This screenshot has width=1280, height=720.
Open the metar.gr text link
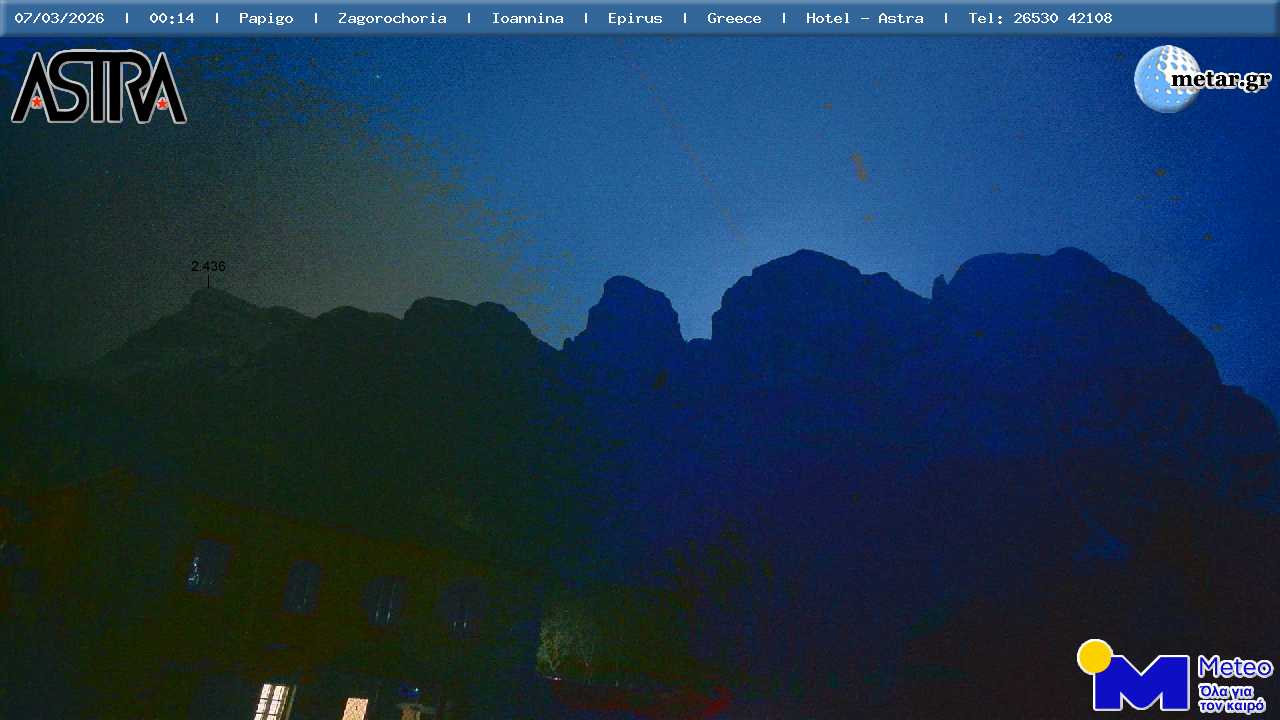[x=1220, y=79]
